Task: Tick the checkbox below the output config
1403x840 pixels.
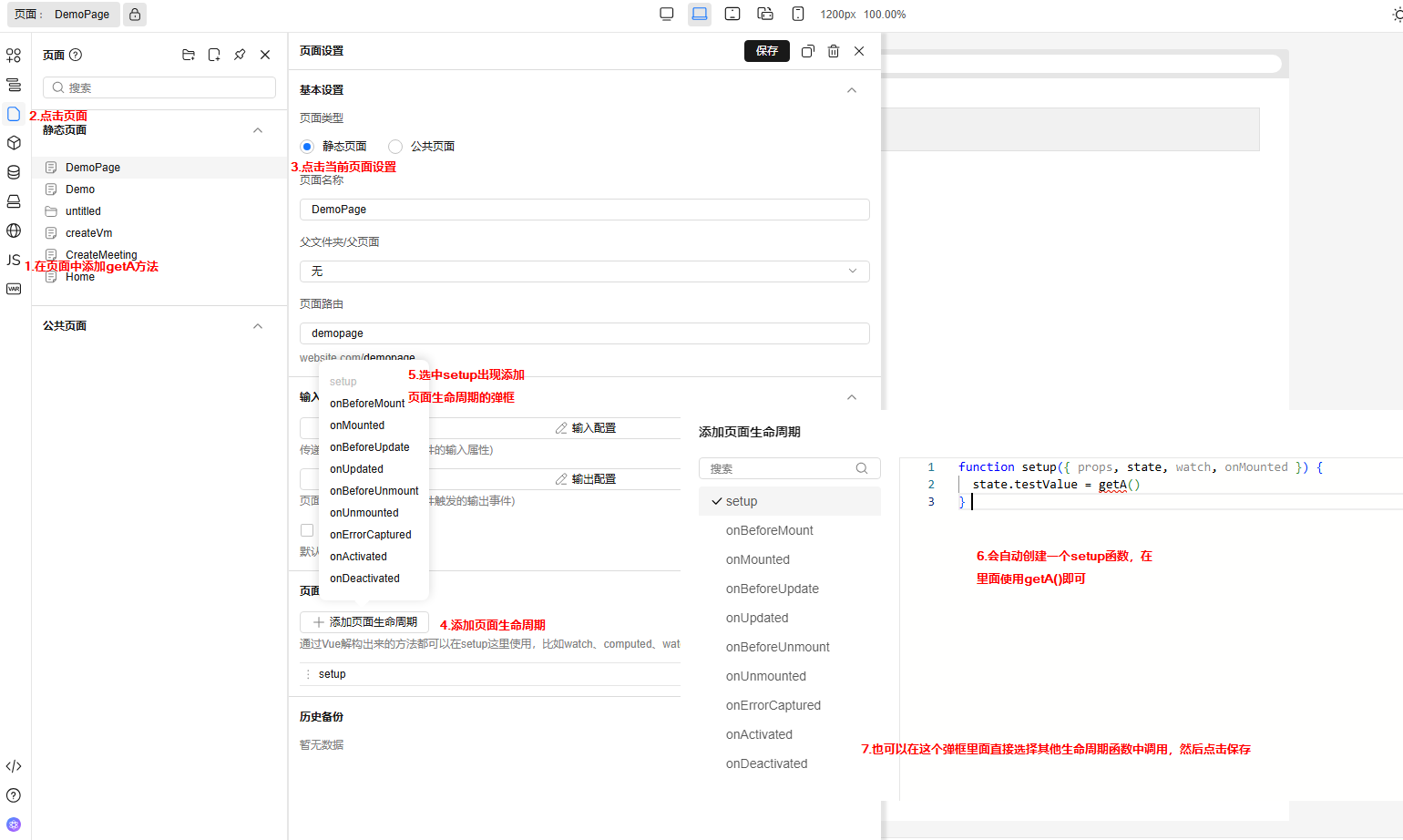Action: point(307,530)
